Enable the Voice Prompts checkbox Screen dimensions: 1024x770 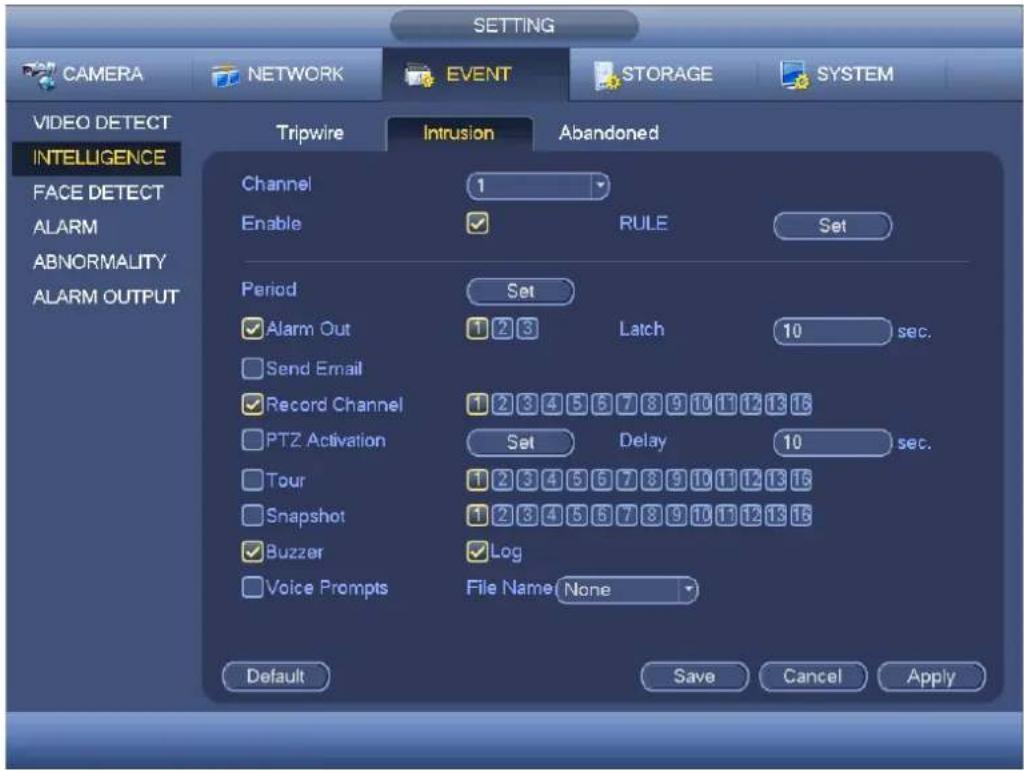pos(252,587)
